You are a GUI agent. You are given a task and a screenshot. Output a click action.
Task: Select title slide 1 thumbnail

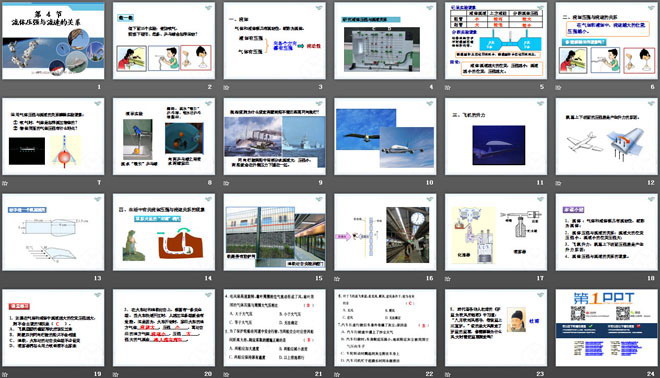(x=53, y=41)
